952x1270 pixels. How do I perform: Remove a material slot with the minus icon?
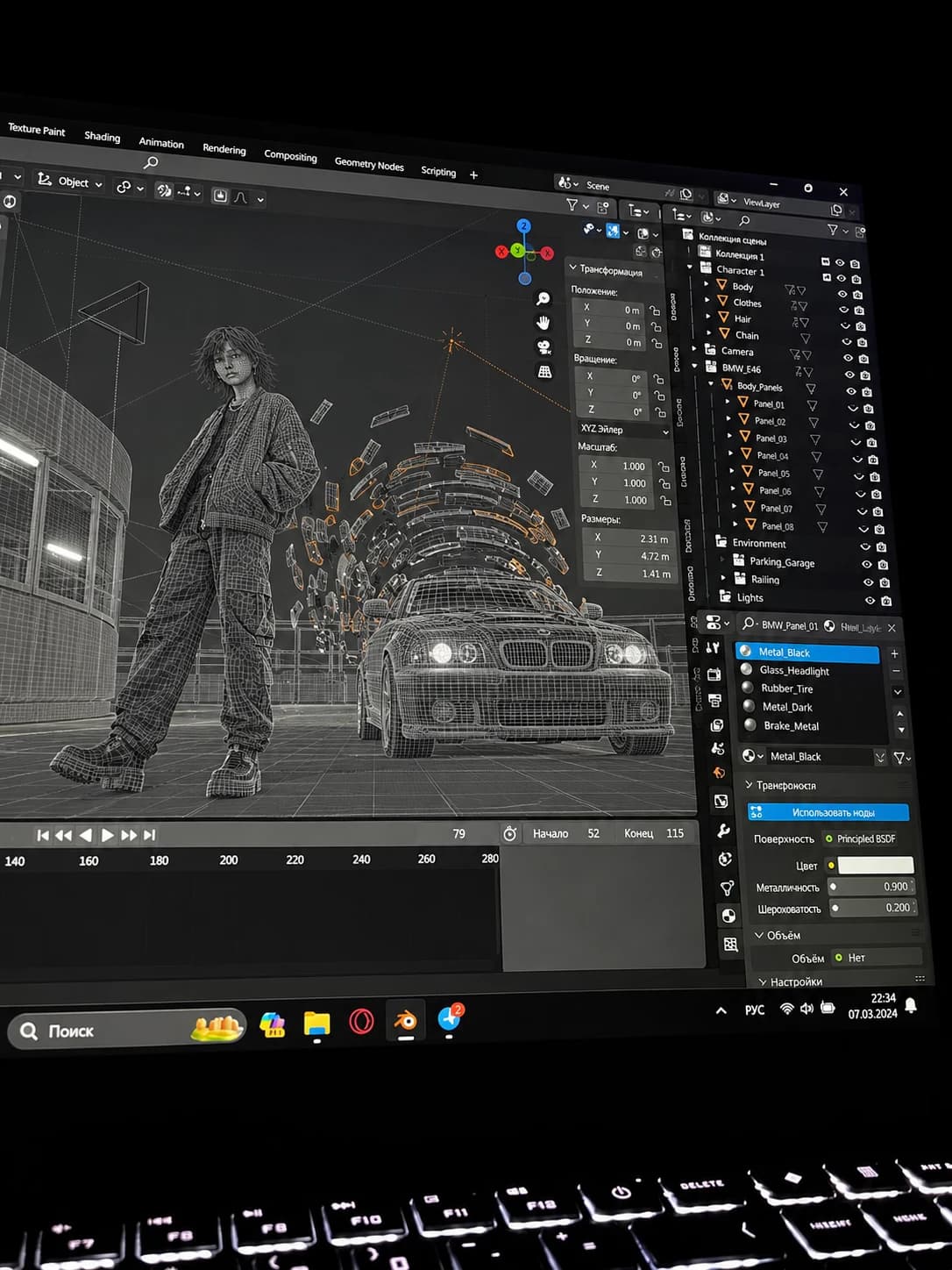coord(896,671)
